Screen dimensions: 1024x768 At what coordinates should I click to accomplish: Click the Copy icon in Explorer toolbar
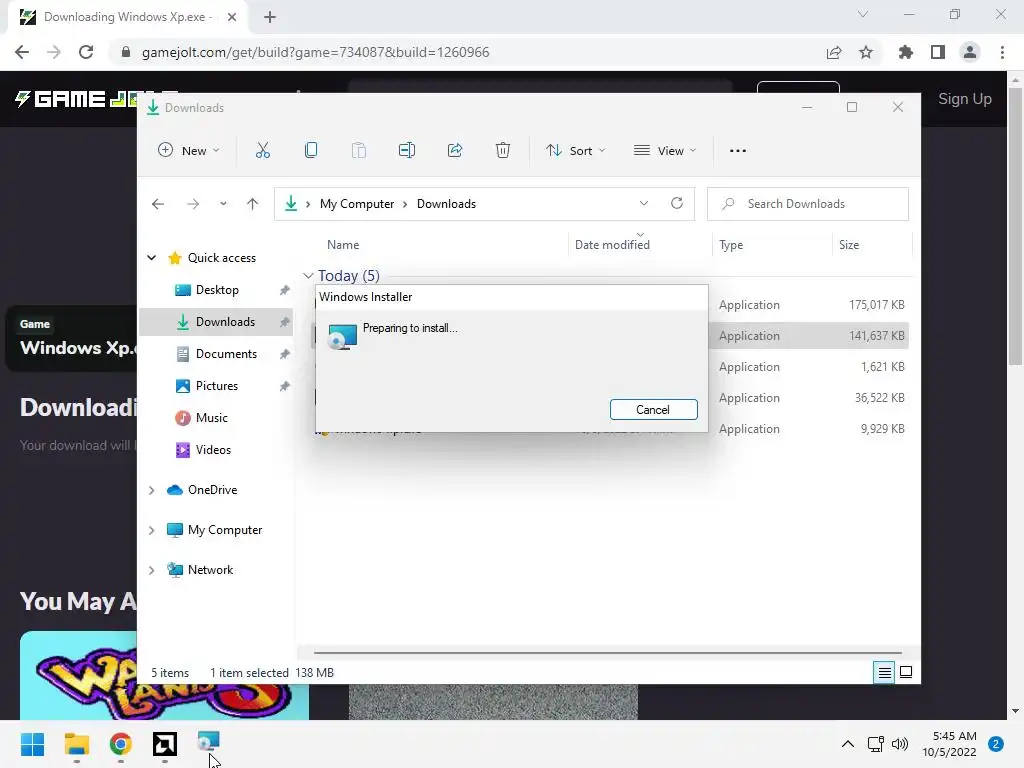tap(311, 151)
